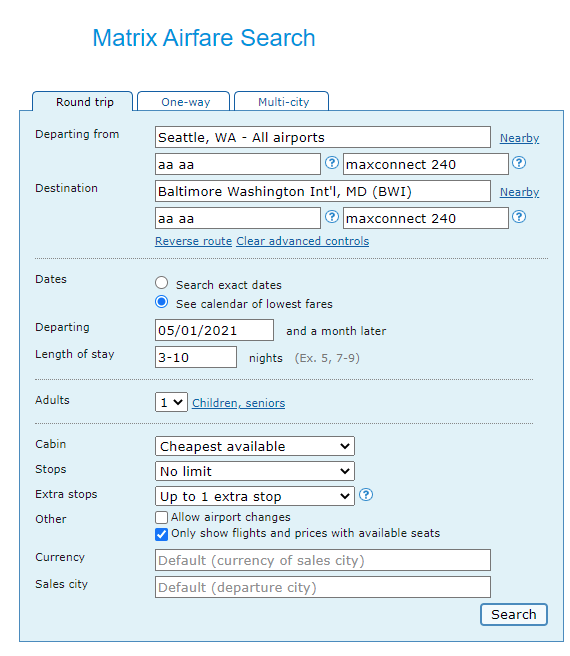Enable Allow airport changes checkbox
The width and height of the screenshot is (570, 656).
162,518
